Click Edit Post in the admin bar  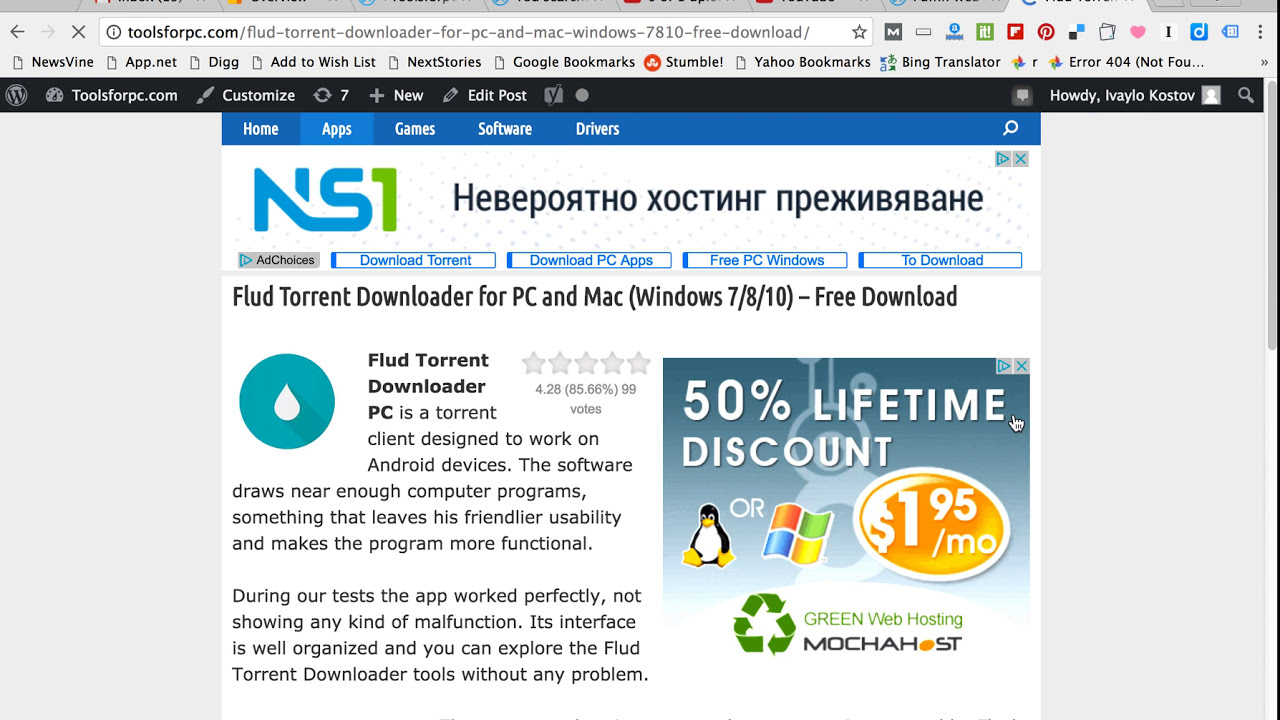point(485,95)
